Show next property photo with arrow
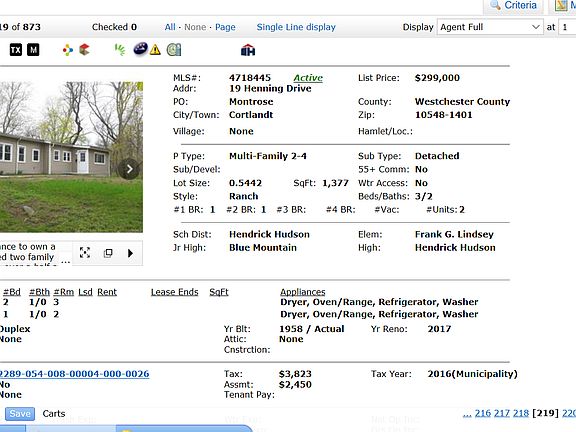 tap(129, 169)
